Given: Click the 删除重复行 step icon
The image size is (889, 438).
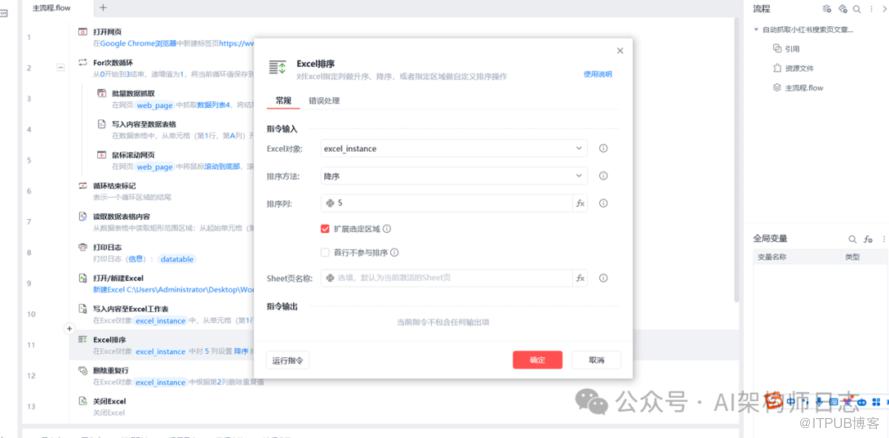Looking at the screenshot, I should (83, 370).
